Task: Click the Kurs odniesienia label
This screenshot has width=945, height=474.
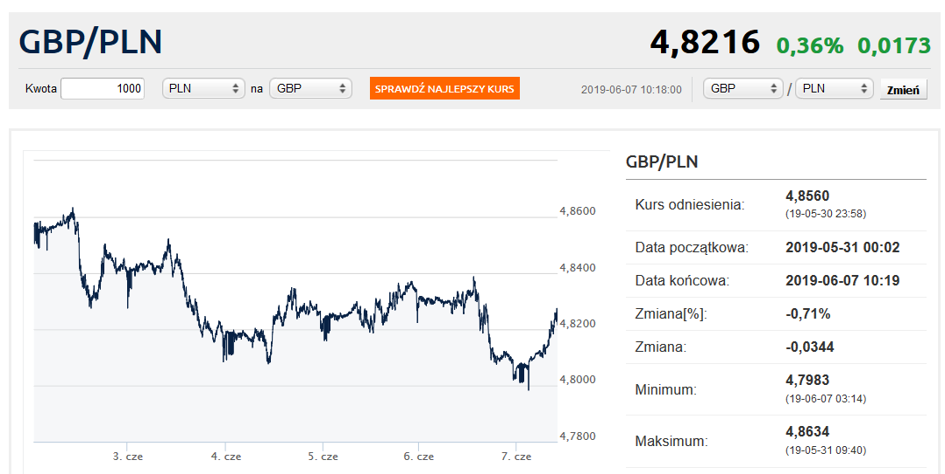Action: tap(689, 204)
